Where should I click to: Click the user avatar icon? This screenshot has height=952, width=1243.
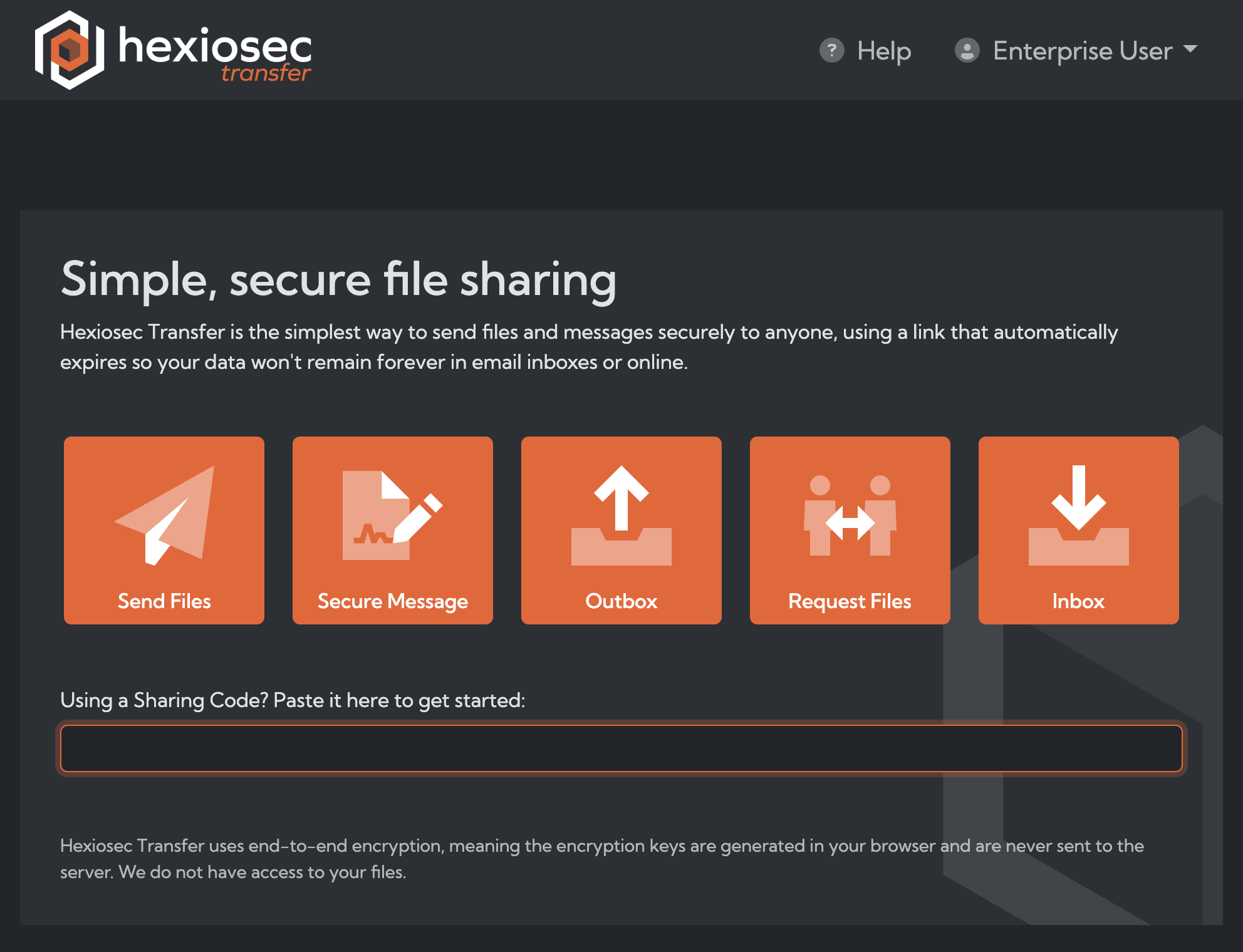pos(967,50)
